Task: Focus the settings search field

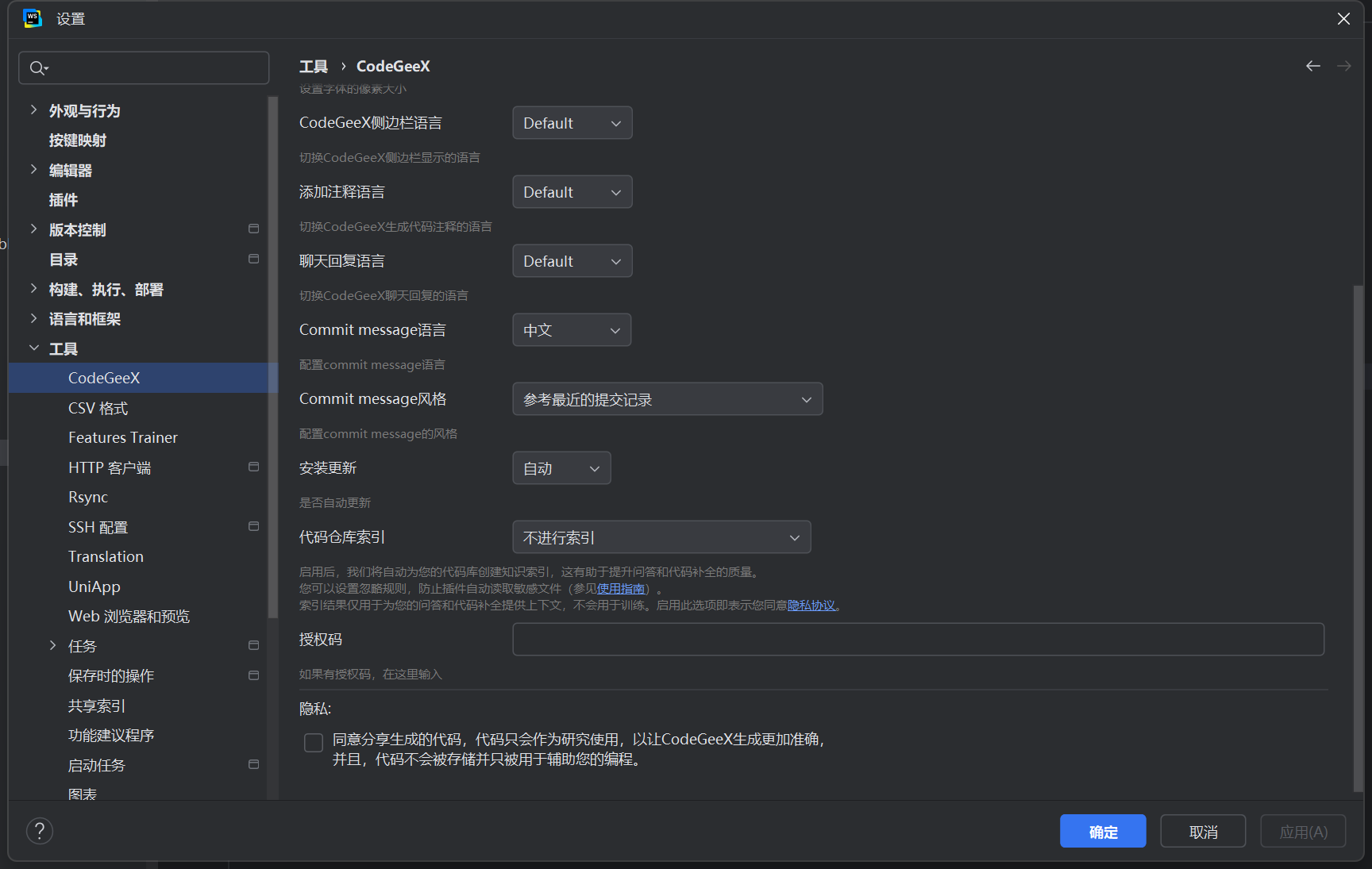Action: coord(144,68)
